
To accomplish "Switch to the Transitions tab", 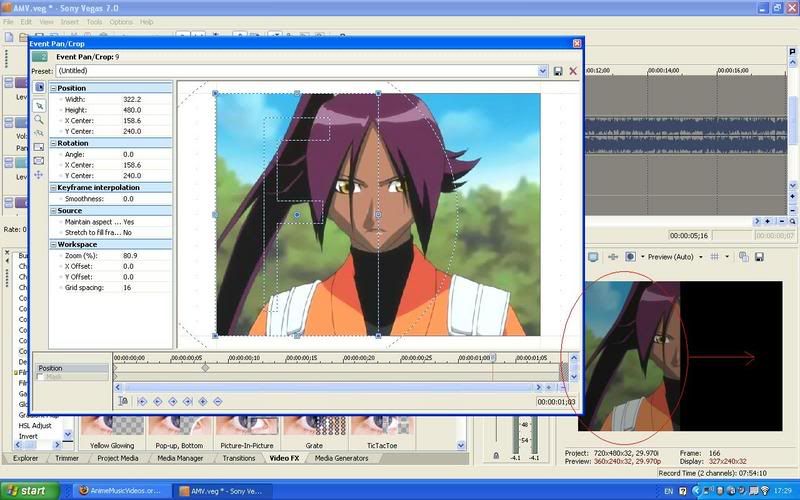I will (239, 458).
